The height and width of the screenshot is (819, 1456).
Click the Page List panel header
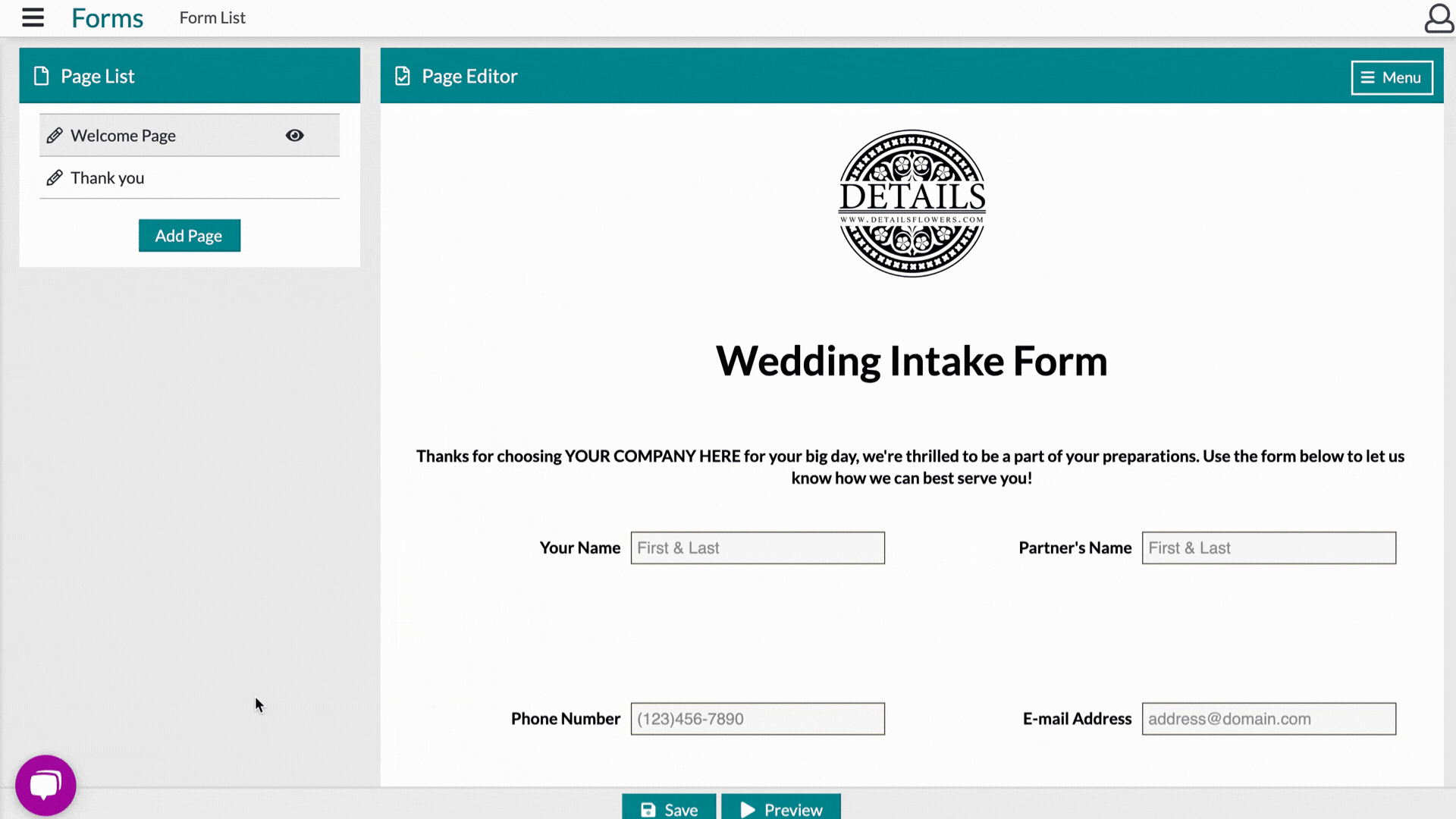pyautogui.click(x=190, y=76)
